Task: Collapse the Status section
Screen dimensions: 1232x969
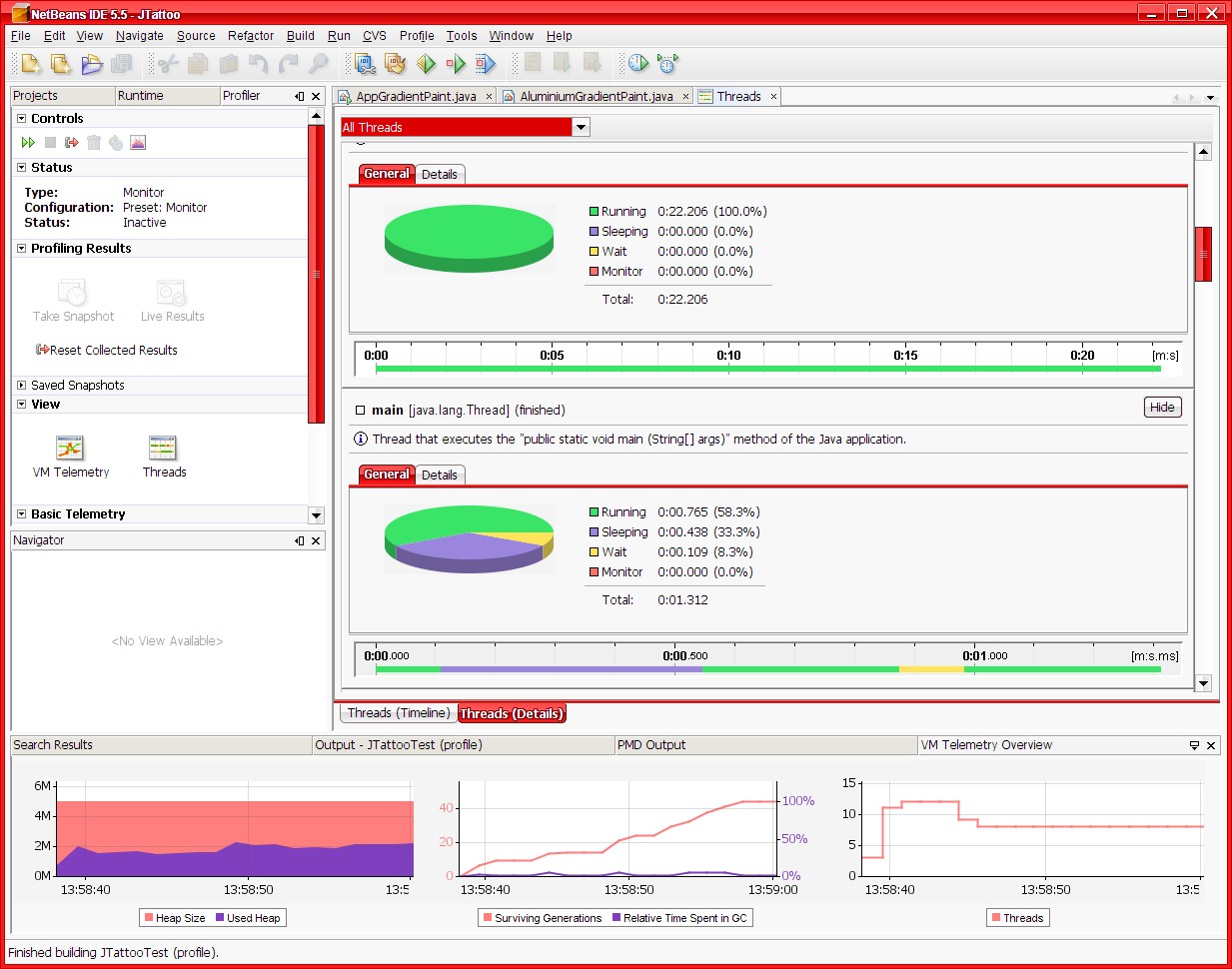Action: [x=21, y=168]
